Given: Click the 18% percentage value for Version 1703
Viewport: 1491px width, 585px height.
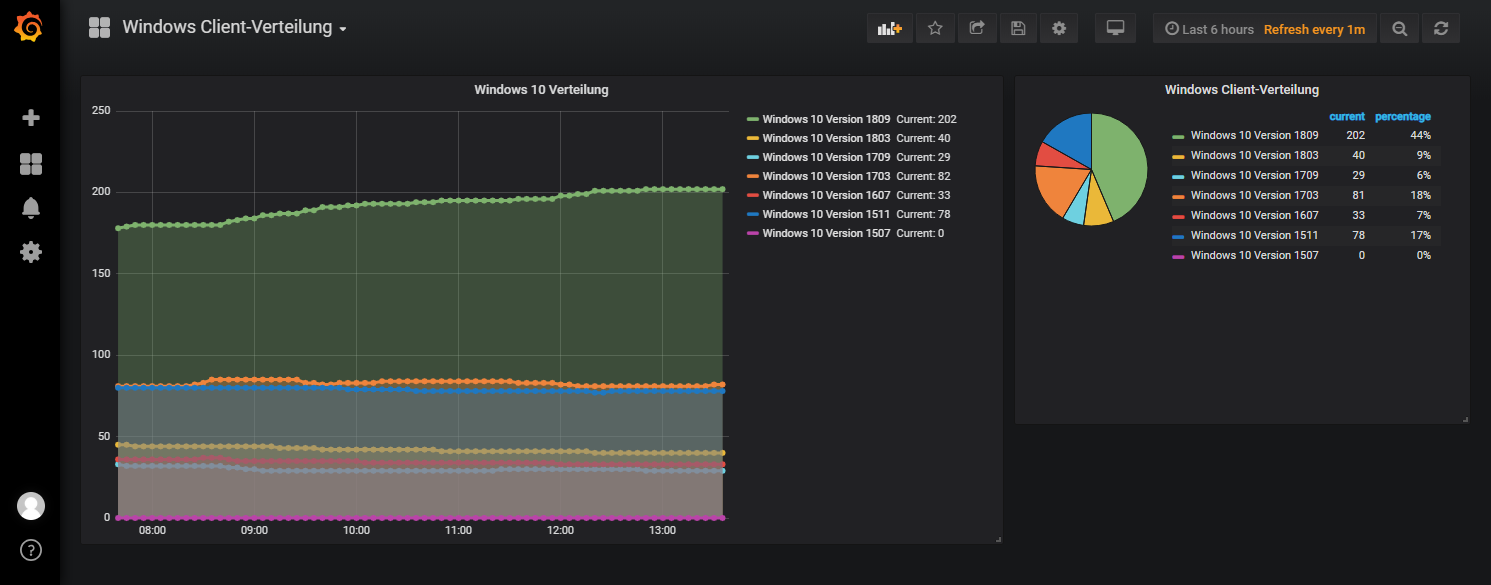Looking at the screenshot, I should pyautogui.click(x=1420, y=195).
